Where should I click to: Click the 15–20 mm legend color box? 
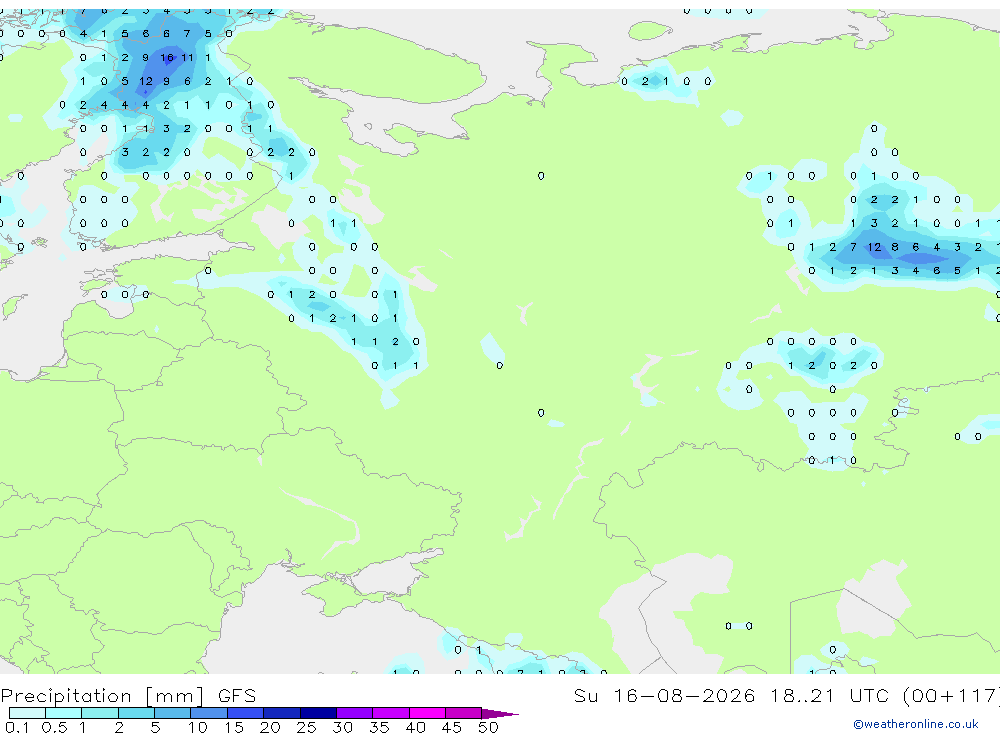point(246,713)
